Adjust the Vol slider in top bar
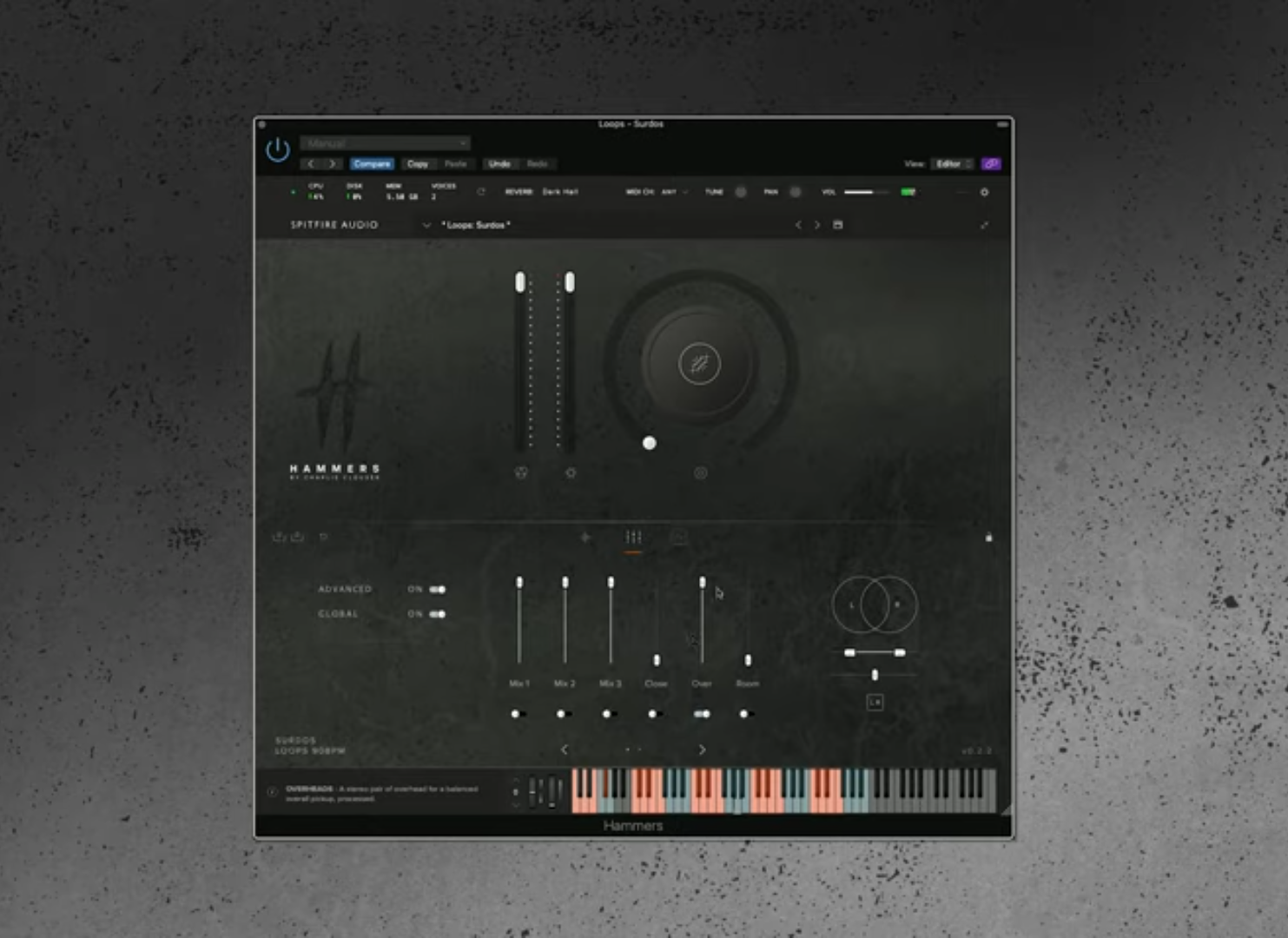Image resolution: width=1288 pixels, height=938 pixels. point(866,192)
